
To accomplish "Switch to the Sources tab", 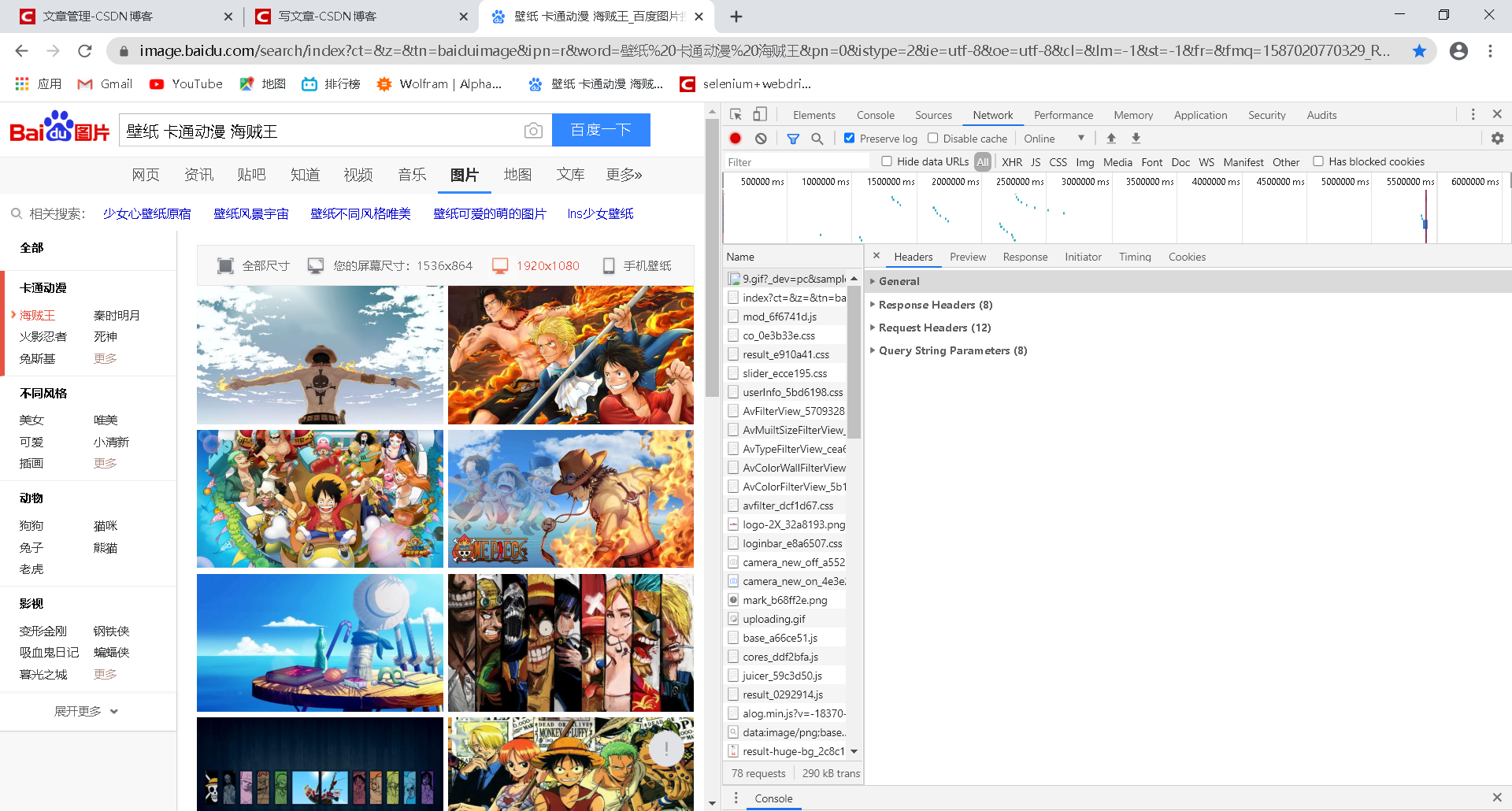I will coord(933,115).
